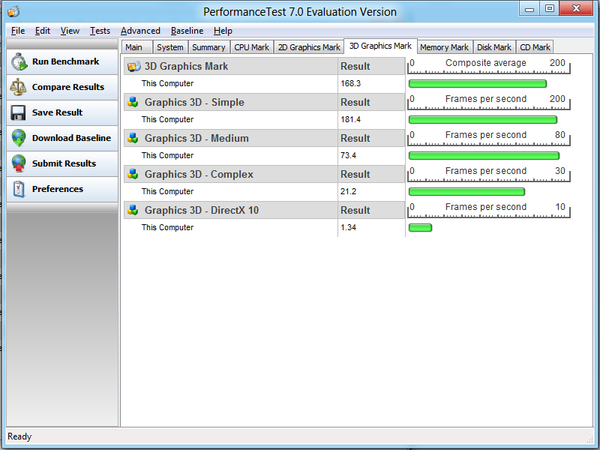The height and width of the screenshot is (450, 600).
Task: Switch to the Memory Mark tab
Action: (x=443, y=47)
